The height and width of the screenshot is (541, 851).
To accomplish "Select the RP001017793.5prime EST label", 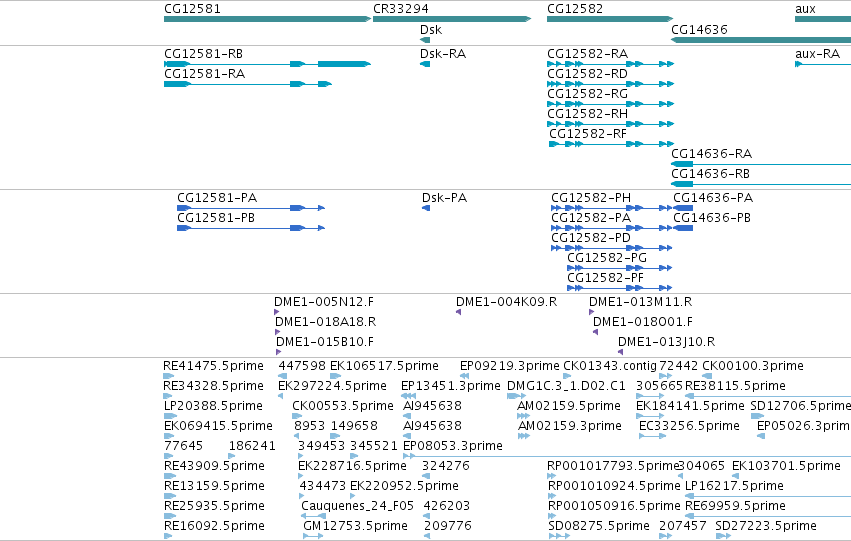I will [x=613, y=466].
